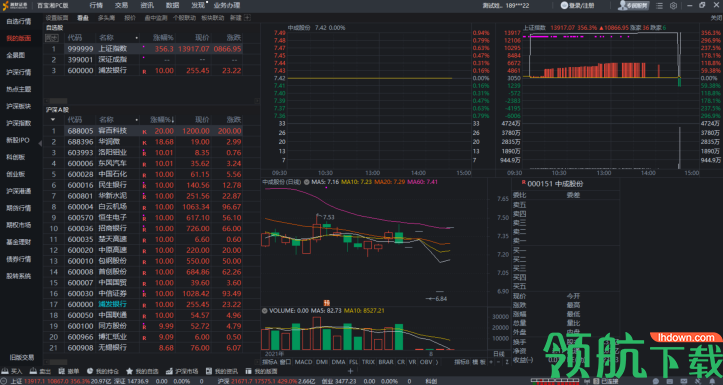Add shortcut with bottom toolbar plus icon
The height and width of the screenshot is (385, 723).
click(350, 371)
